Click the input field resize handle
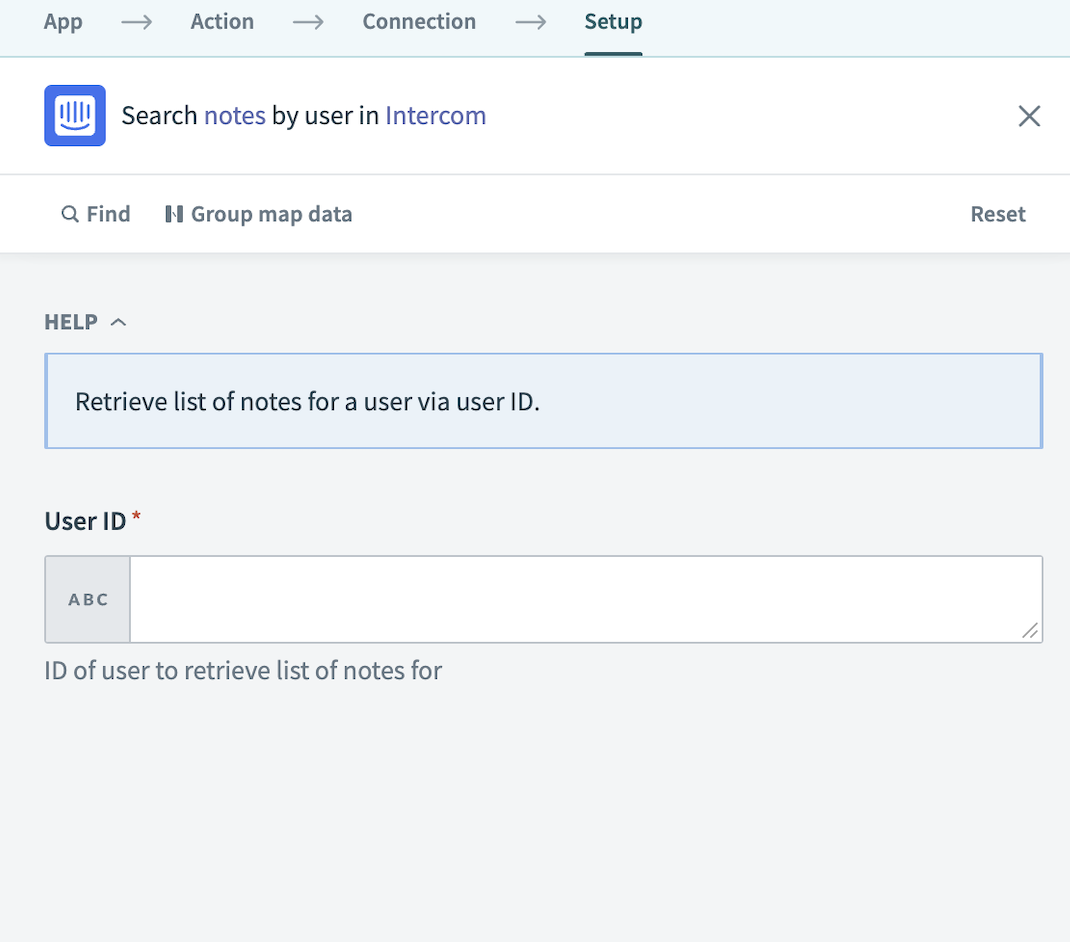This screenshot has height=942, width=1070. pos(1032,630)
